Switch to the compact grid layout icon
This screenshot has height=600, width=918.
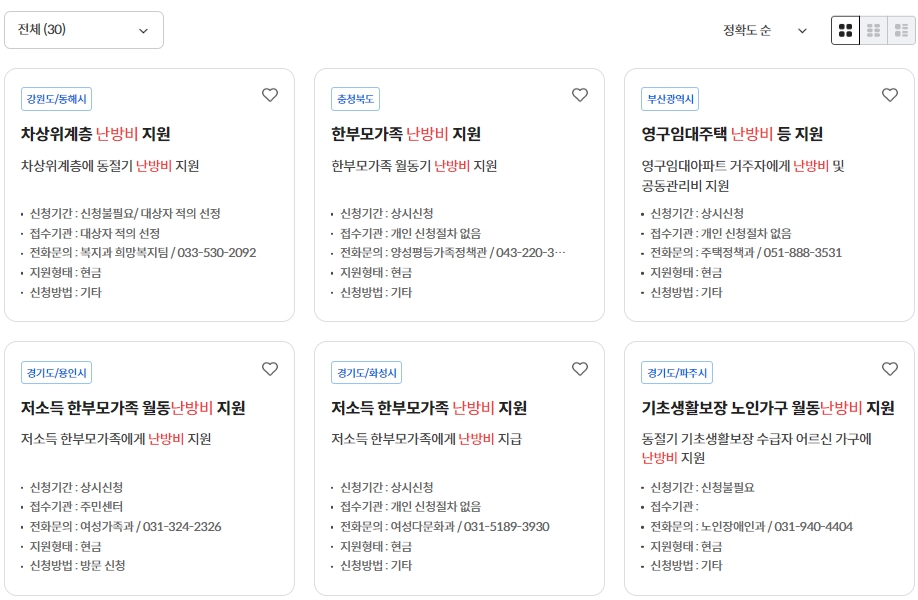[x=873, y=30]
